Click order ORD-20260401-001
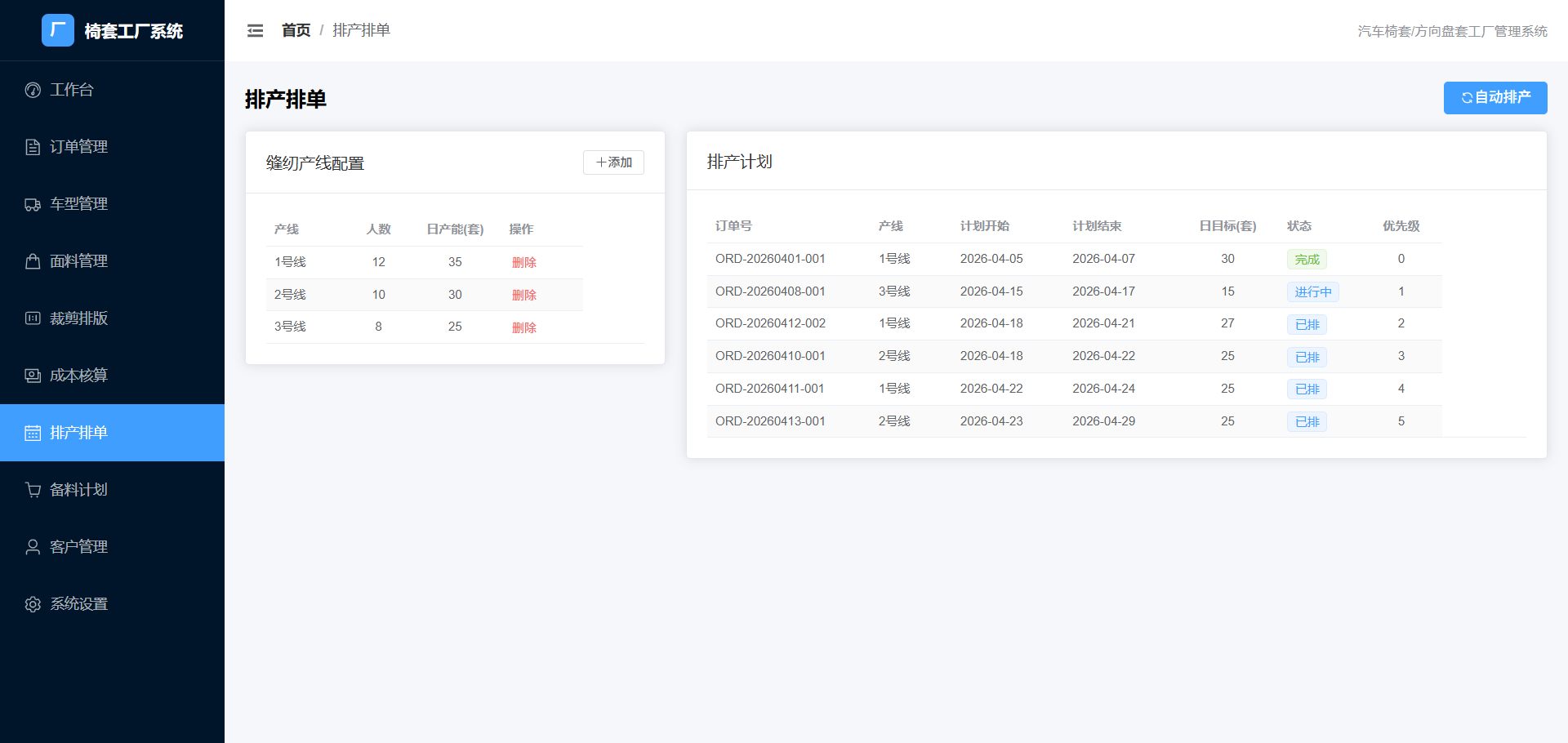 770,259
